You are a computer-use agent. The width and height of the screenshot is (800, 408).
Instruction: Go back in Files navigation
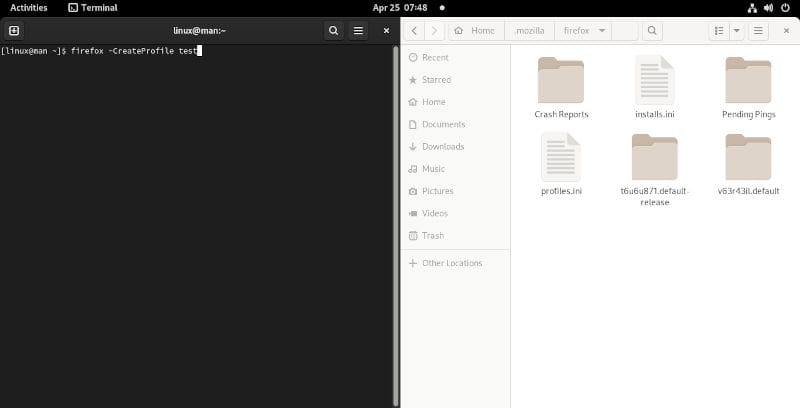414,31
